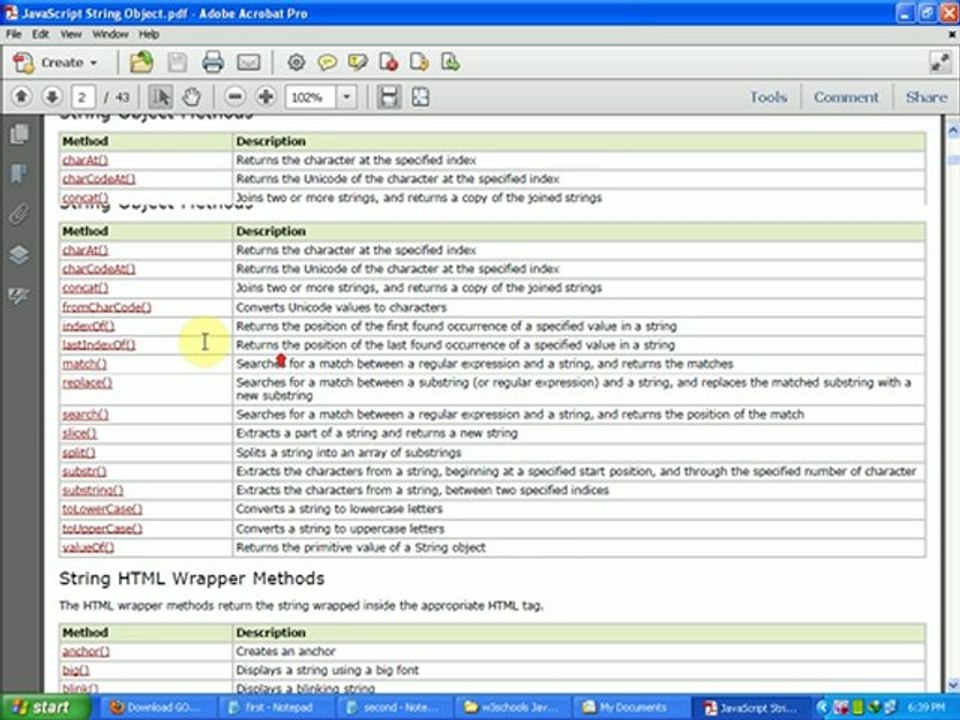Show Page Thumbnails side panel

pyautogui.click(x=19, y=133)
